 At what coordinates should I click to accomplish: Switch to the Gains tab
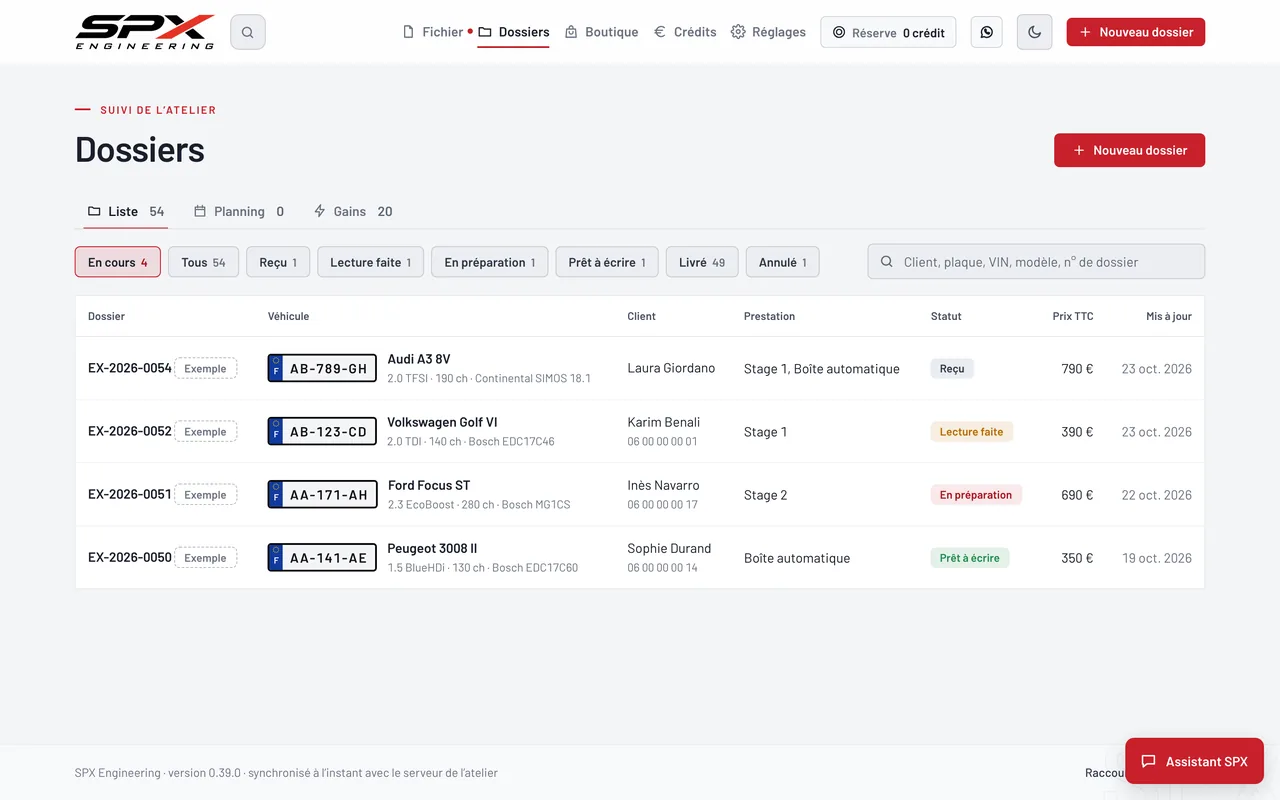(x=353, y=211)
